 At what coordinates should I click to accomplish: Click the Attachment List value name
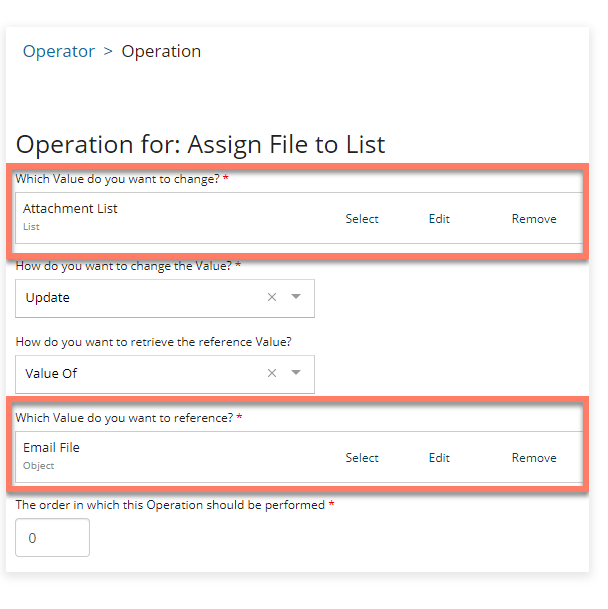[70, 209]
